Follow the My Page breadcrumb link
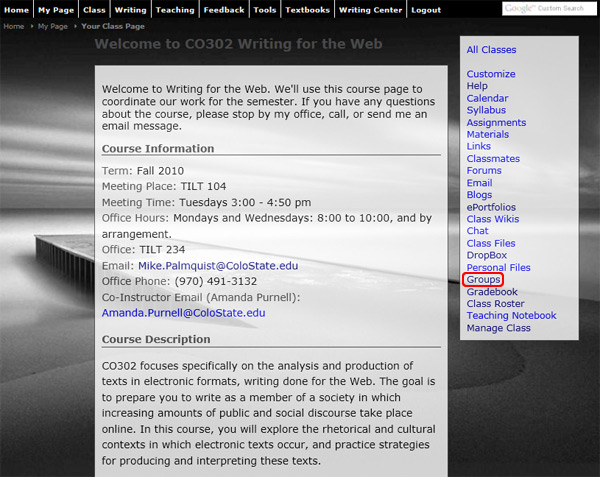Viewport: 600px width, 477px height. 53,26
